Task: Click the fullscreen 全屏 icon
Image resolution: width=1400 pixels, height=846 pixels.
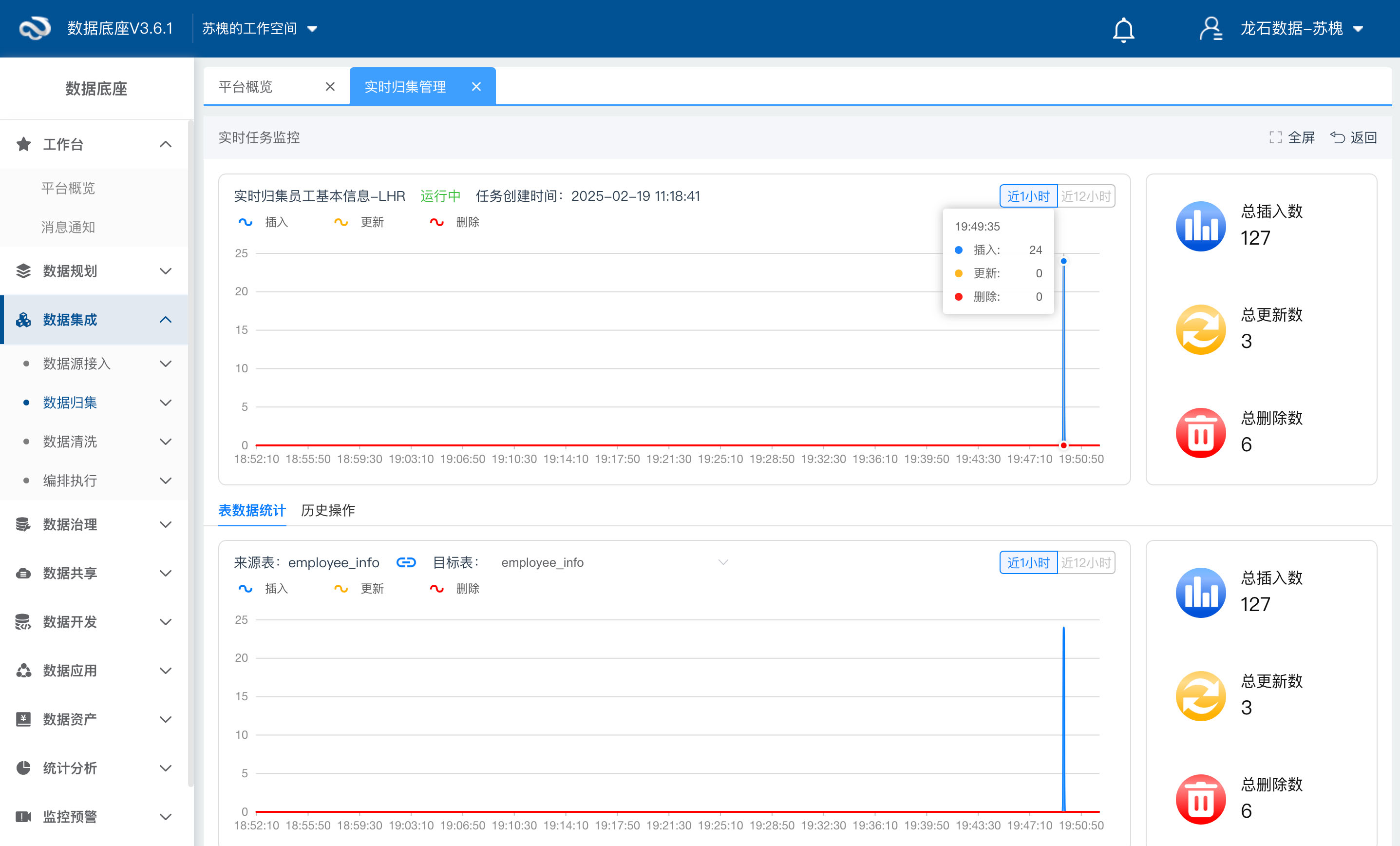Action: [1275, 137]
